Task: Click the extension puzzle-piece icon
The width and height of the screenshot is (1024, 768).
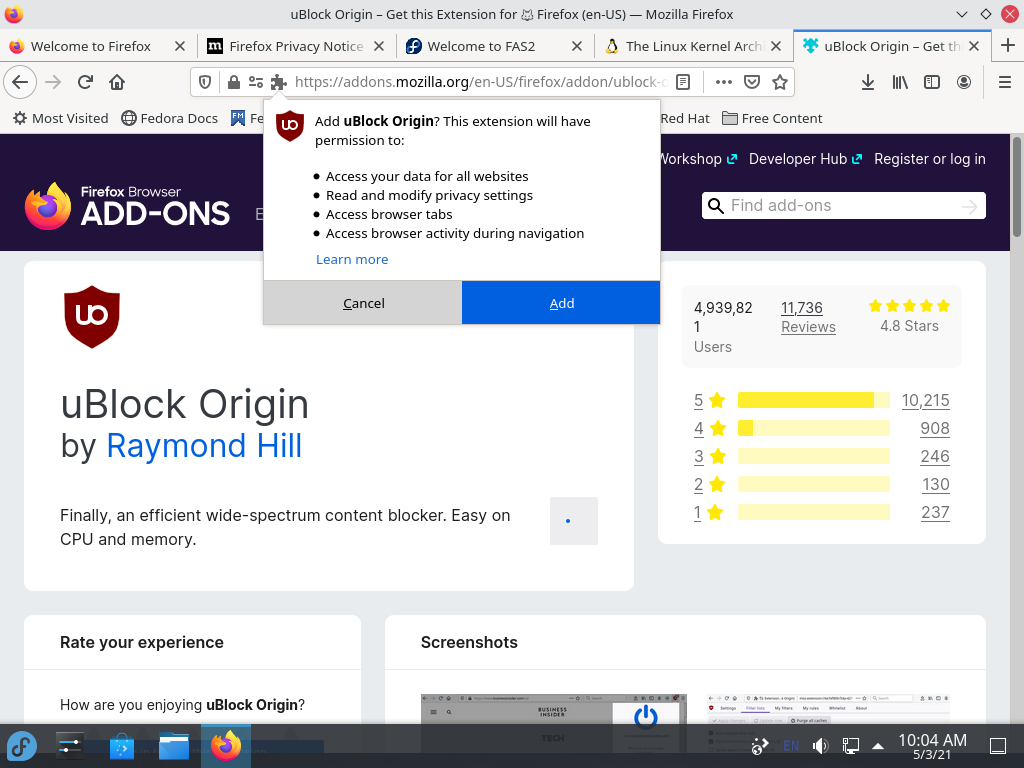Action: (279, 82)
